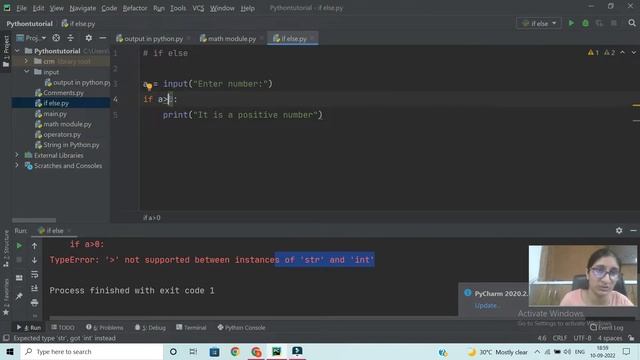Open the TODO tool window

[x=63, y=327]
